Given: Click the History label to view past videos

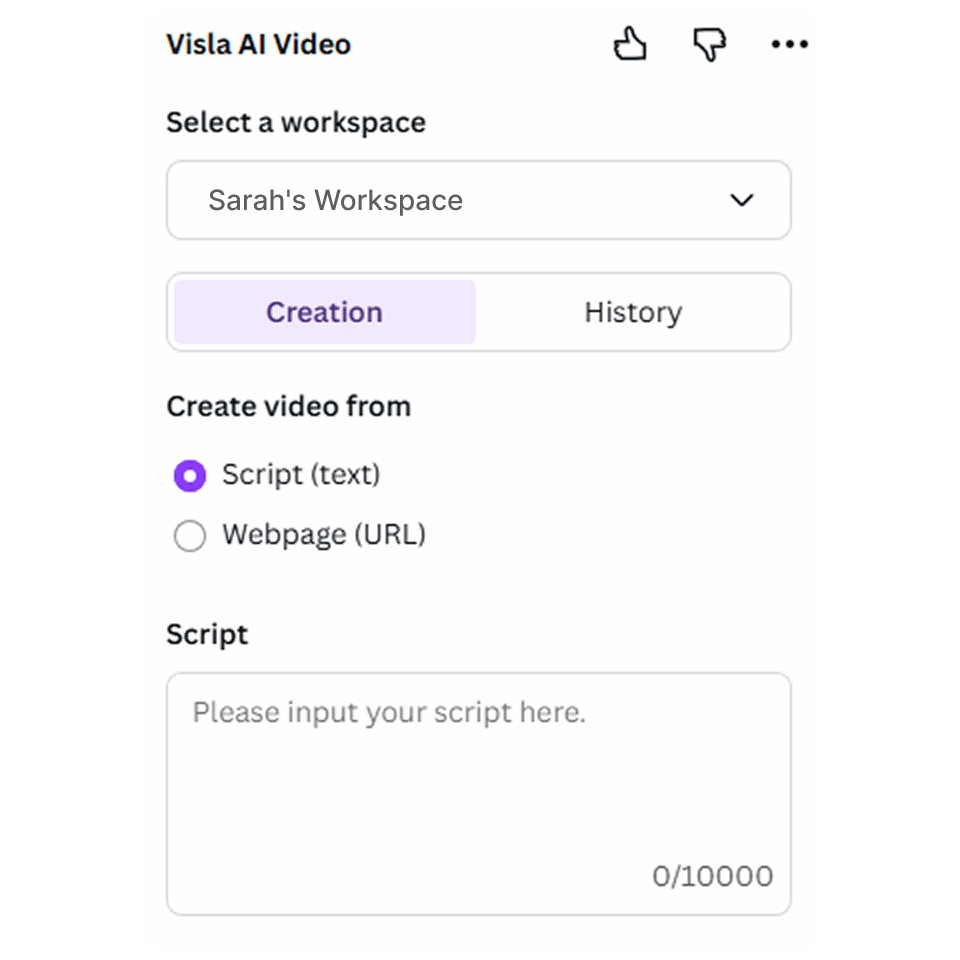Looking at the screenshot, I should coord(633,312).
